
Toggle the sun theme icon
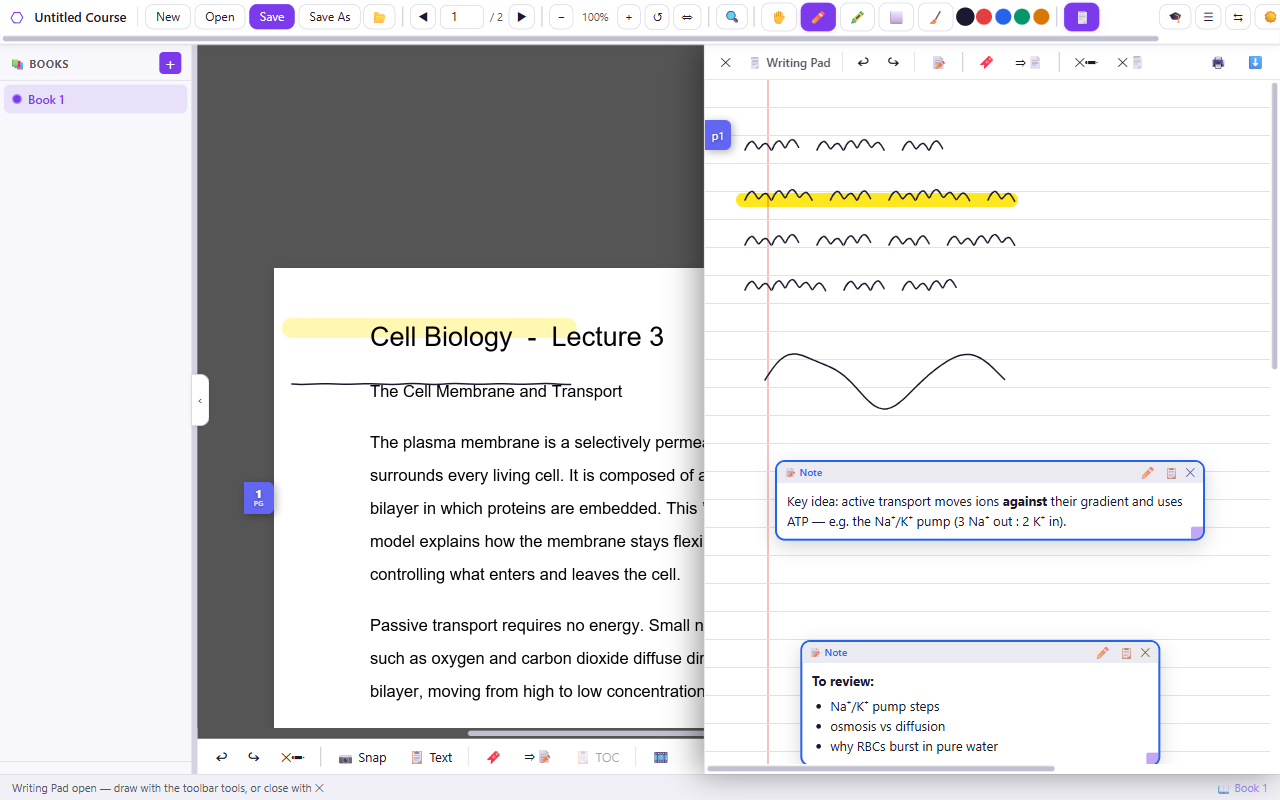[x=1270, y=17]
